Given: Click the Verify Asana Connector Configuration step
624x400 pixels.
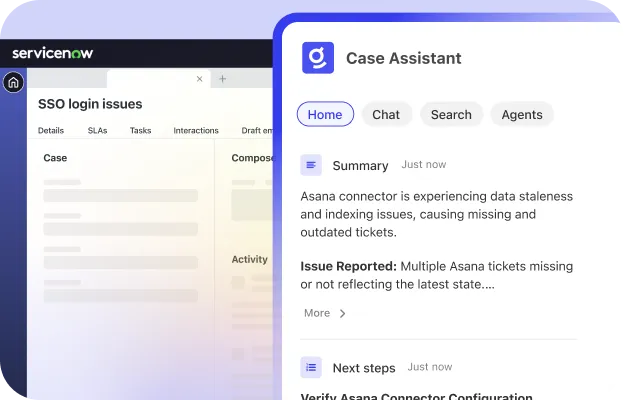Looking at the screenshot, I should click(416, 396).
